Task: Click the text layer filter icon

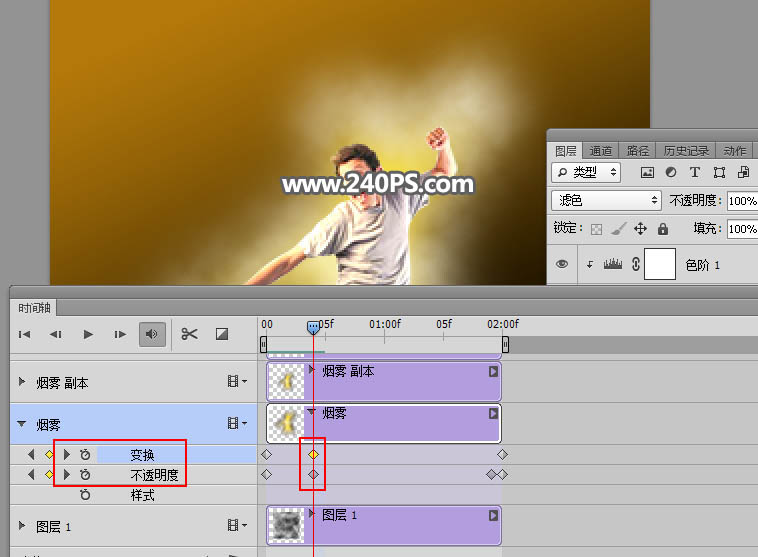Action: [695, 172]
